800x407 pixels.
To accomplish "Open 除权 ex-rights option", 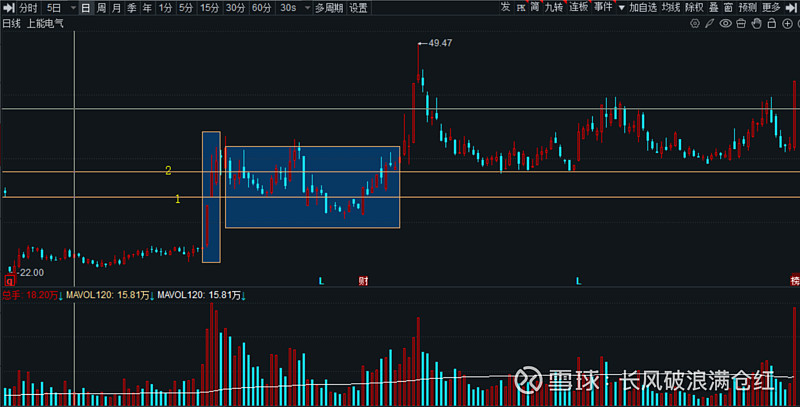I will coord(694,8).
